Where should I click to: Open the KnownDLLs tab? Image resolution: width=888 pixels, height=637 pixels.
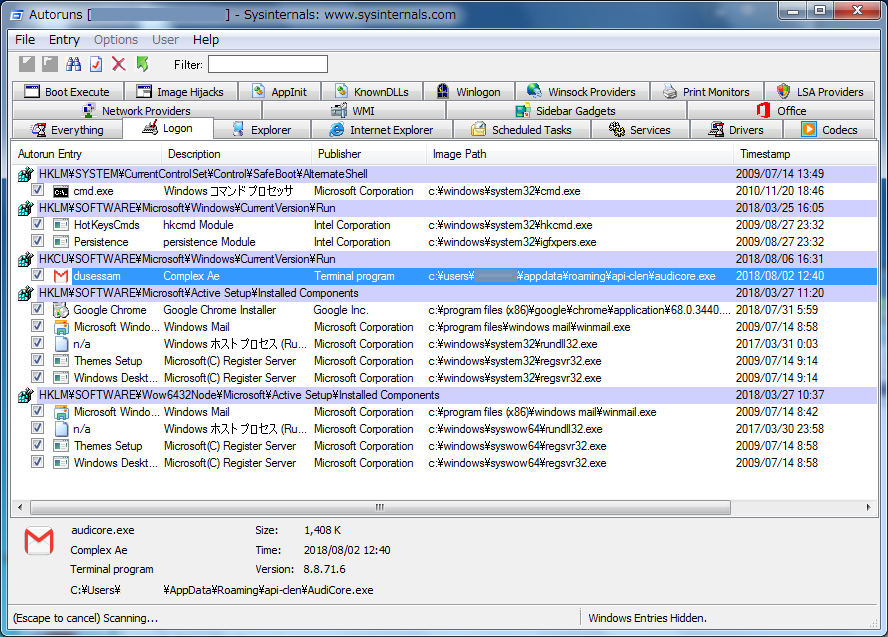(372, 92)
